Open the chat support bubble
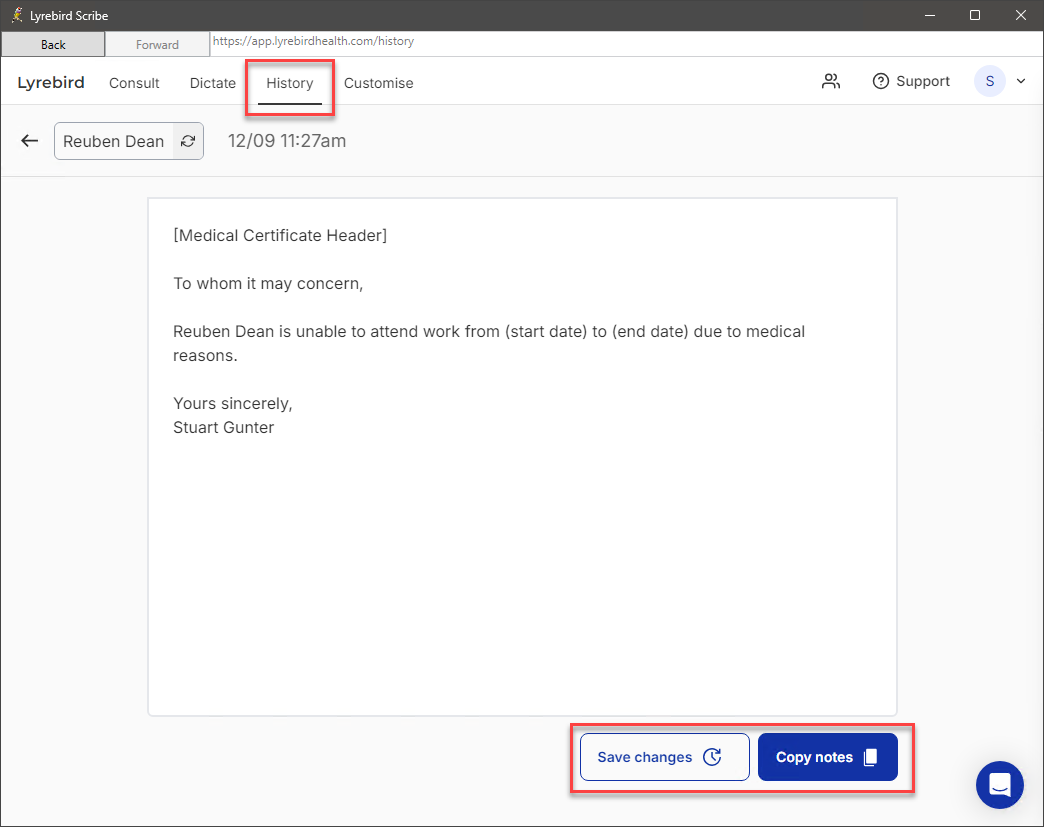The width and height of the screenshot is (1044, 827). coord(999,784)
